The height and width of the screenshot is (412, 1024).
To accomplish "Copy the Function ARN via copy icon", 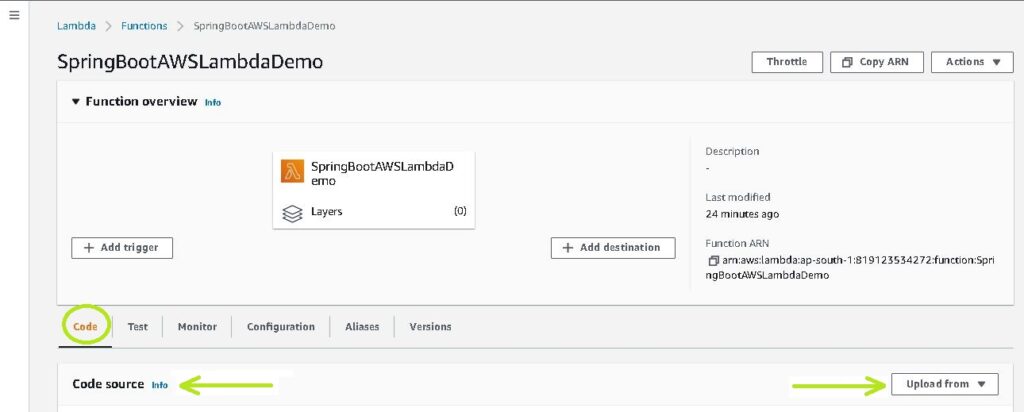I will click(x=713, y=261).
